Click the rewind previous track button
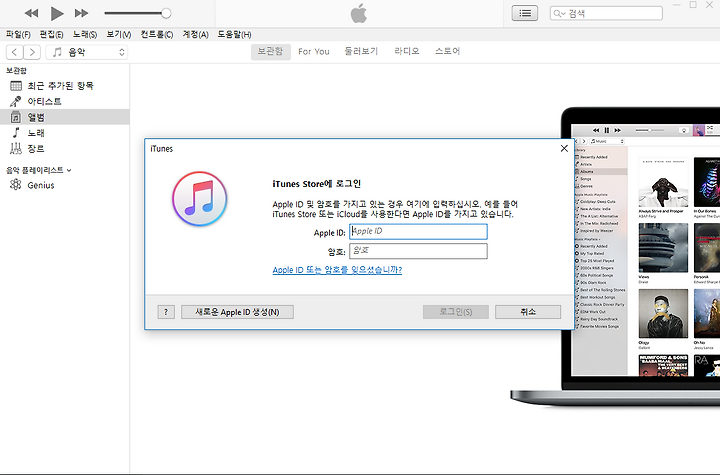This screenshot has height=475, width=720. (x=31, y=13)
